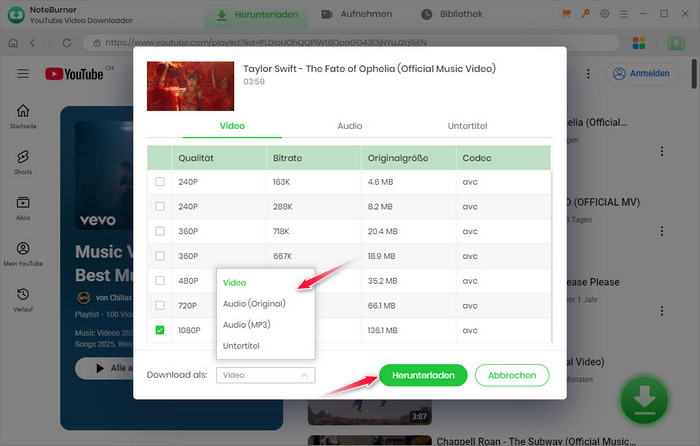Enable the 720P quality checkbox
Viewport: 700px width, 446px height.
point(160,304)
